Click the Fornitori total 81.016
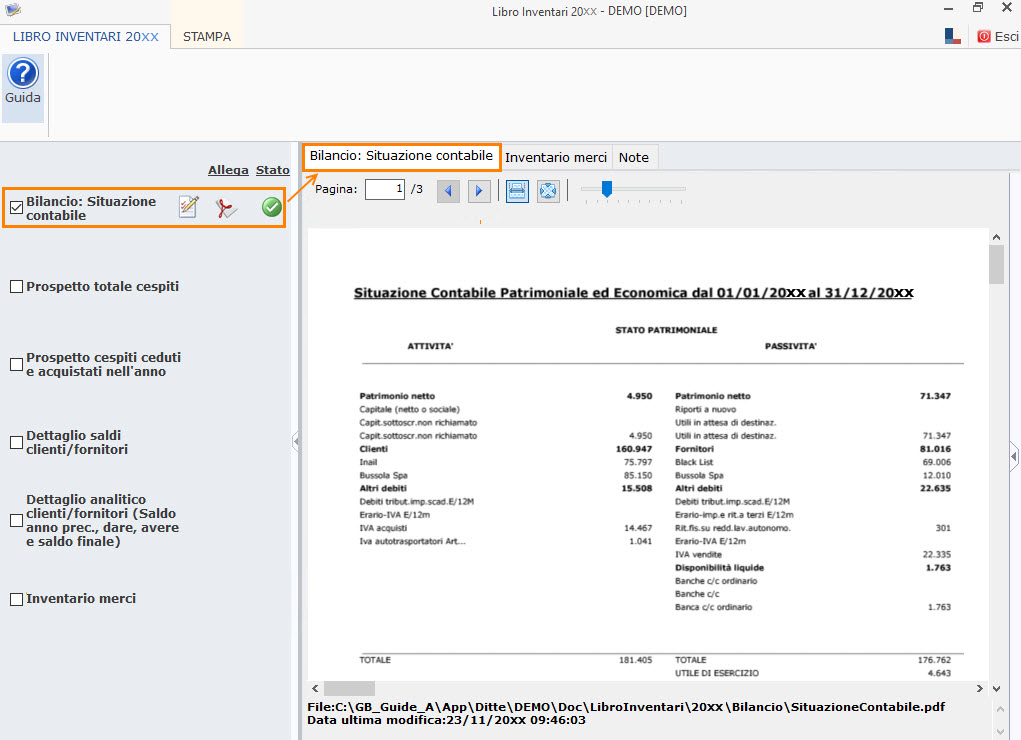The image size is (1021, 740). pyautogui.click(x=935, y=449)
